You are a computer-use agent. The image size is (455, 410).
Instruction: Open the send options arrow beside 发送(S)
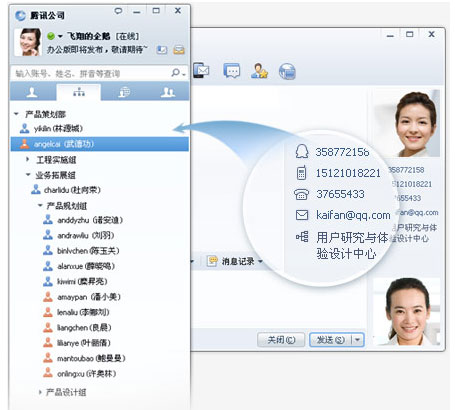[357, 340]
